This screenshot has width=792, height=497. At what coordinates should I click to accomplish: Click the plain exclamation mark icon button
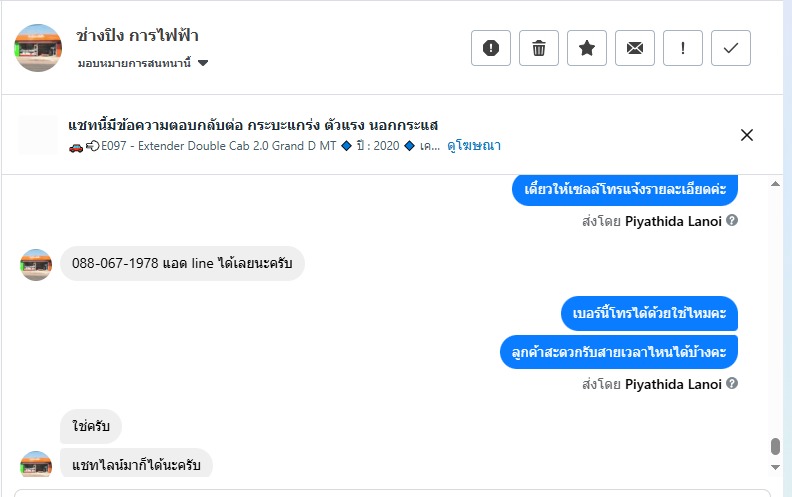click(x=683, y=48)
